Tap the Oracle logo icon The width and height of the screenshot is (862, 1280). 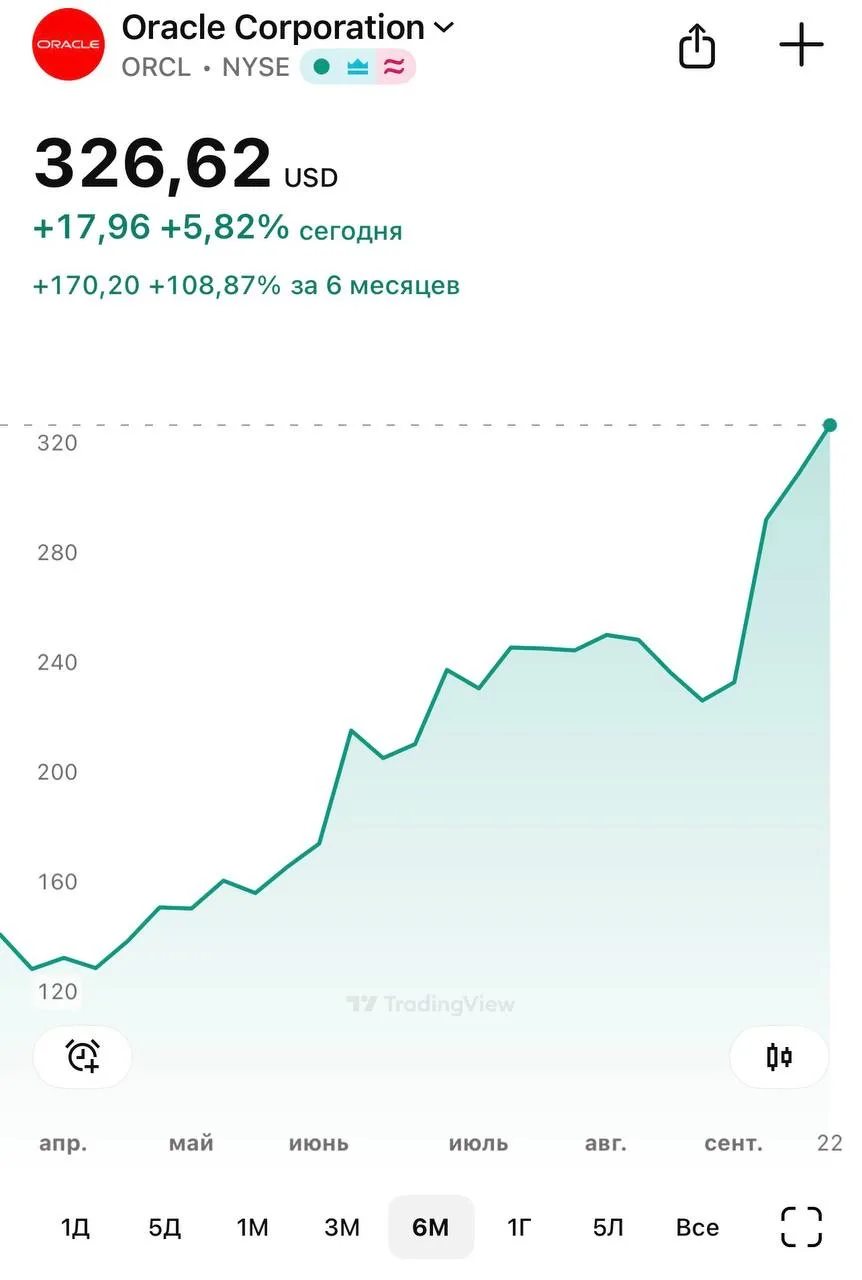tap(68, 44)
